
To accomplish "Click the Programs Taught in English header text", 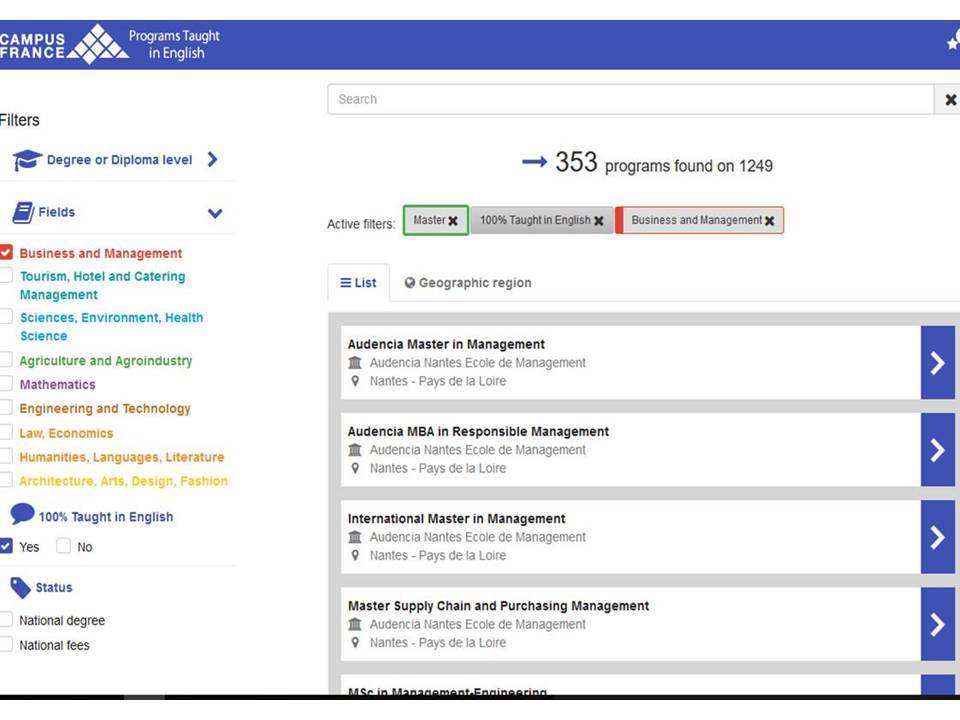I will click(x=174, y=44).
